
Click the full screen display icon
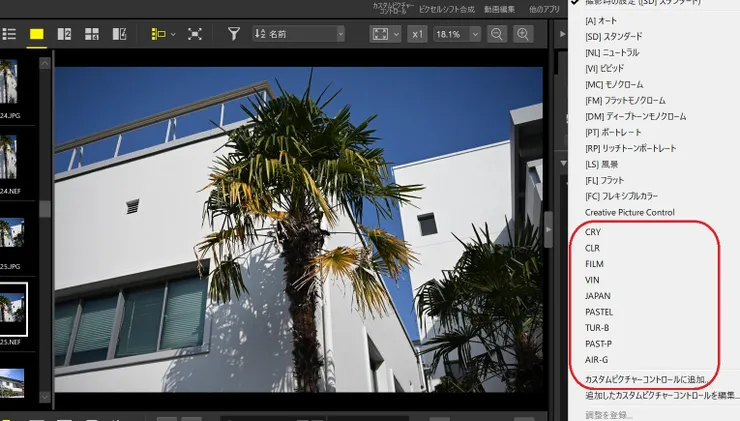tap(194, 34)
